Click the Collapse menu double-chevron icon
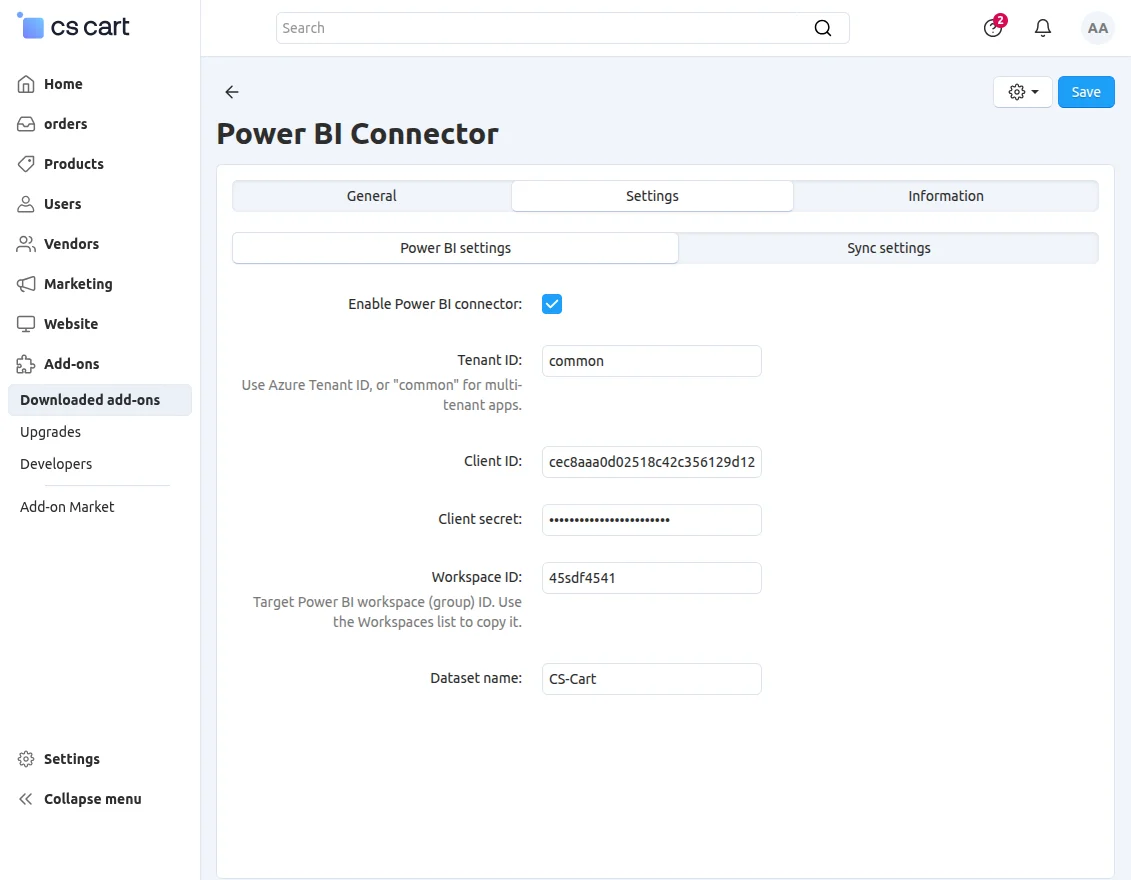Image resolution: width=1131 pixels, height=880 pixels. click(26, 798)
